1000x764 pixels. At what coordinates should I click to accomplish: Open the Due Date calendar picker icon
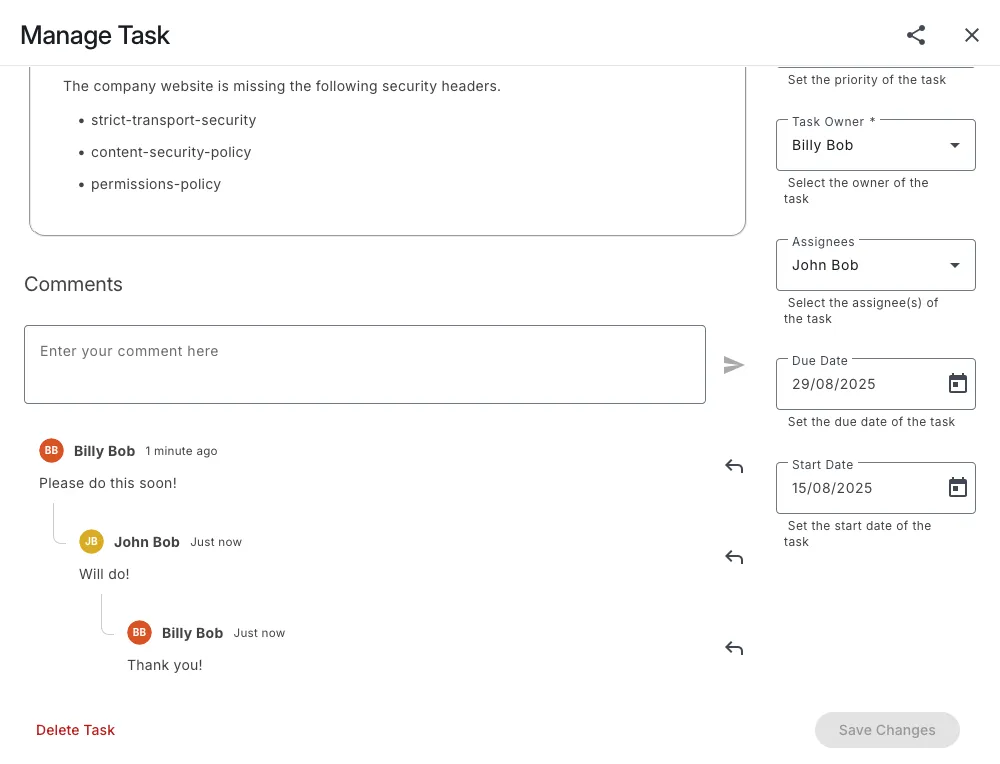(957, 382)
